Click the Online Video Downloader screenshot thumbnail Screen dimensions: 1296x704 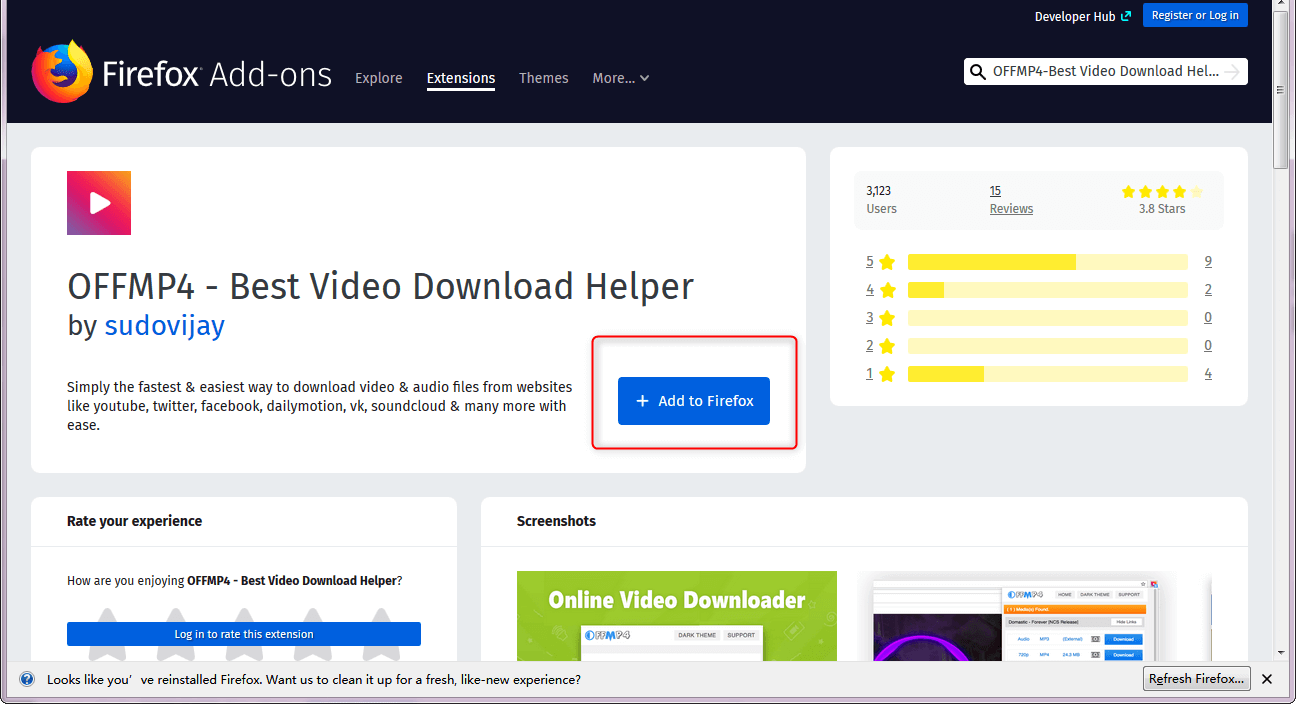tap(677, 615)
